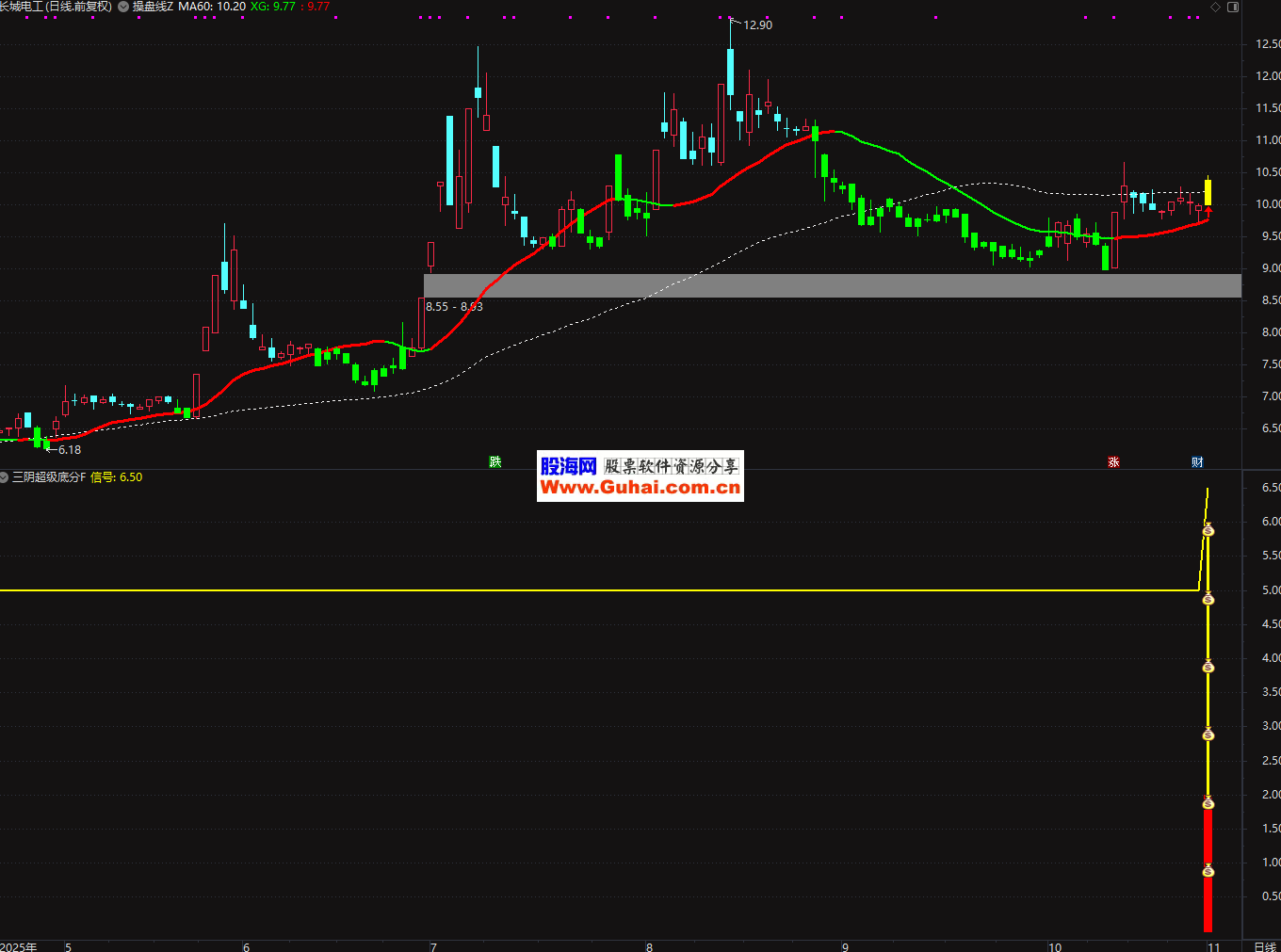Toggle the side panel layout icon

click(x=1233, y=7)
